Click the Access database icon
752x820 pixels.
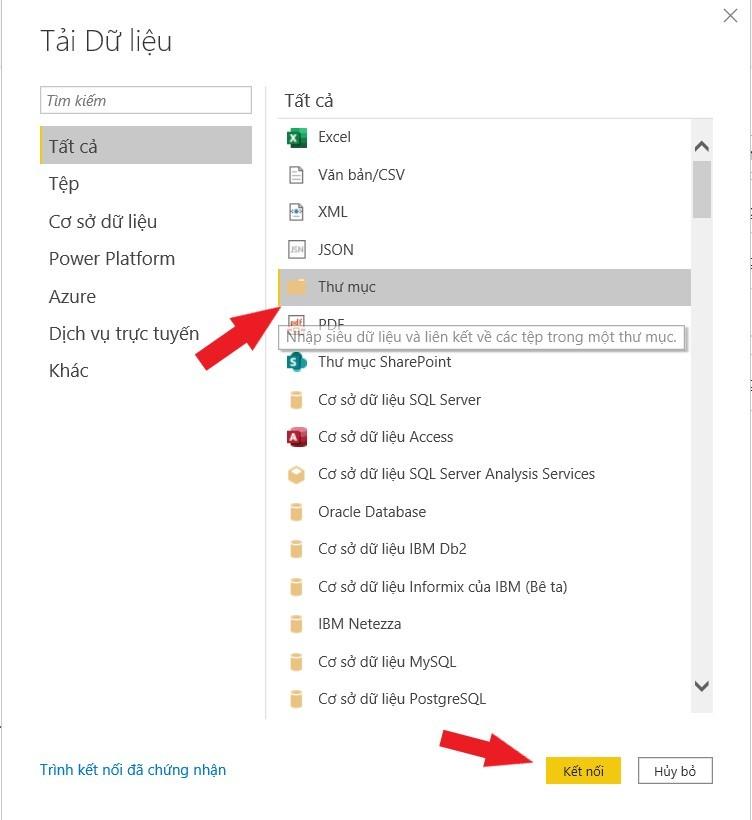coord(297,437)
